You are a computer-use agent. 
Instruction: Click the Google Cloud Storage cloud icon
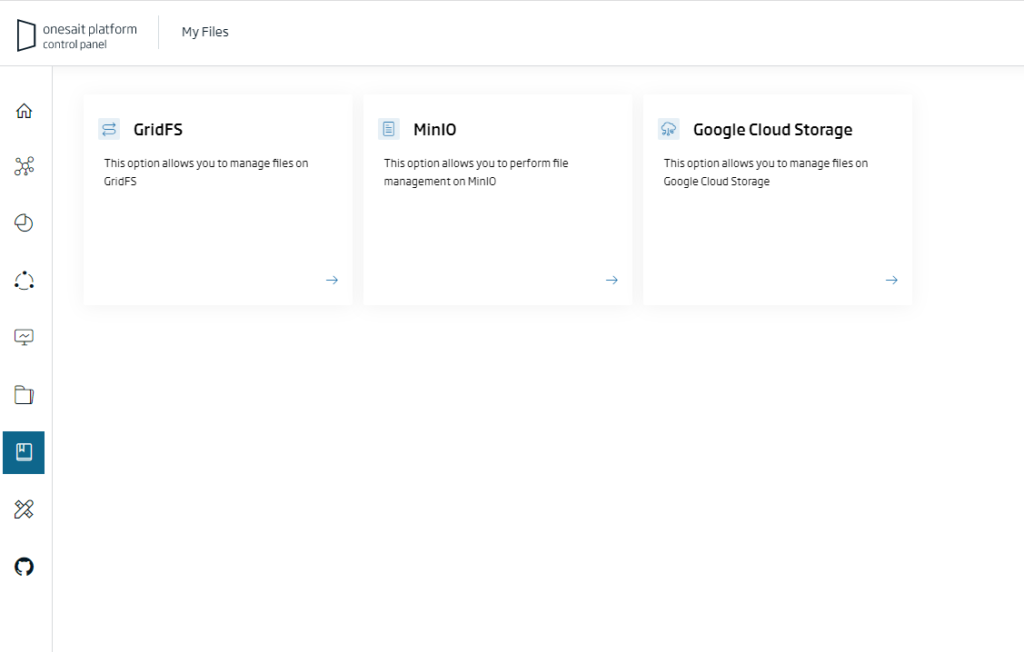(669, 129)
